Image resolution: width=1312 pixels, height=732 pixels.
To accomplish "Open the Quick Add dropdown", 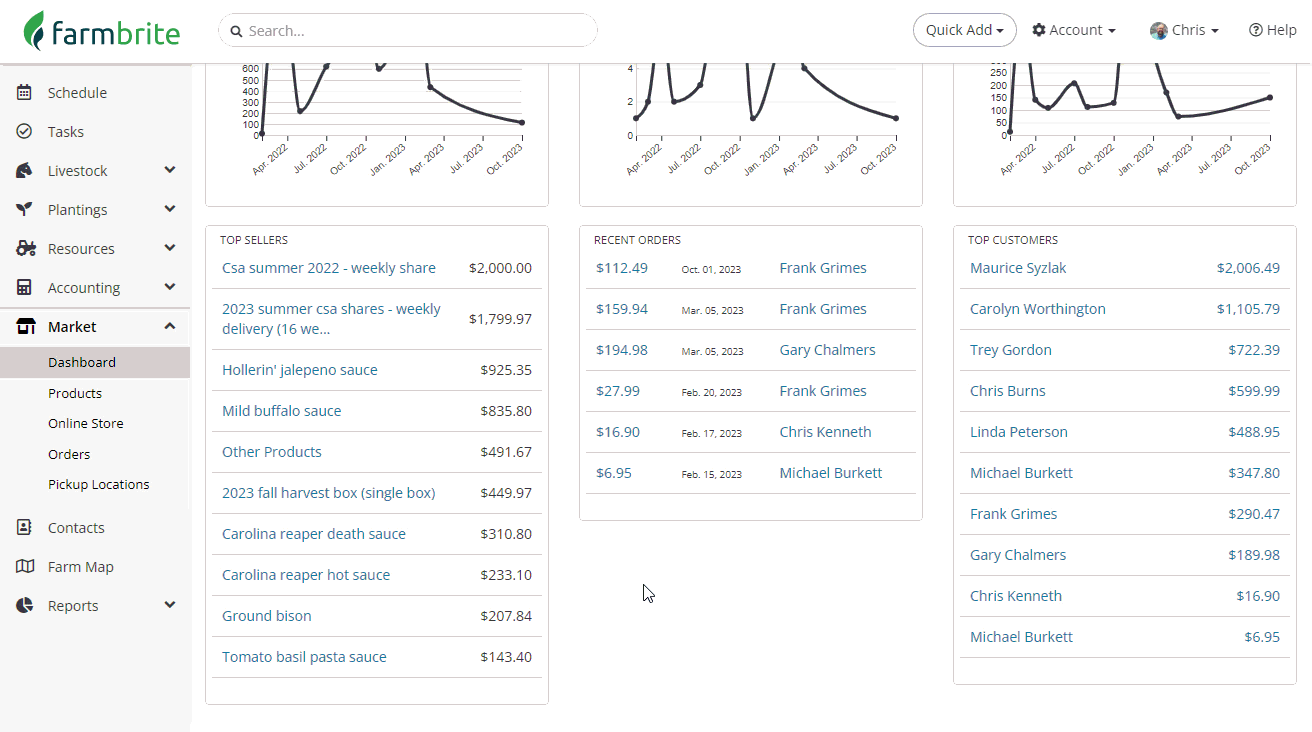I will (965, 30).
